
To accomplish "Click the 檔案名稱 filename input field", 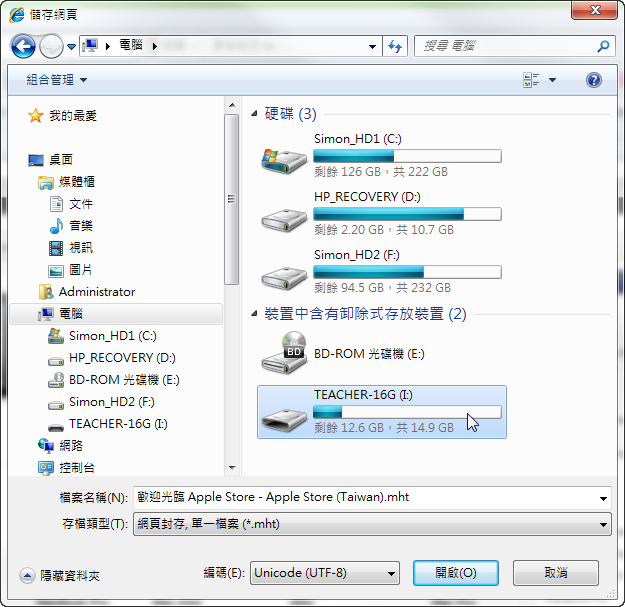I will (372, 497).
